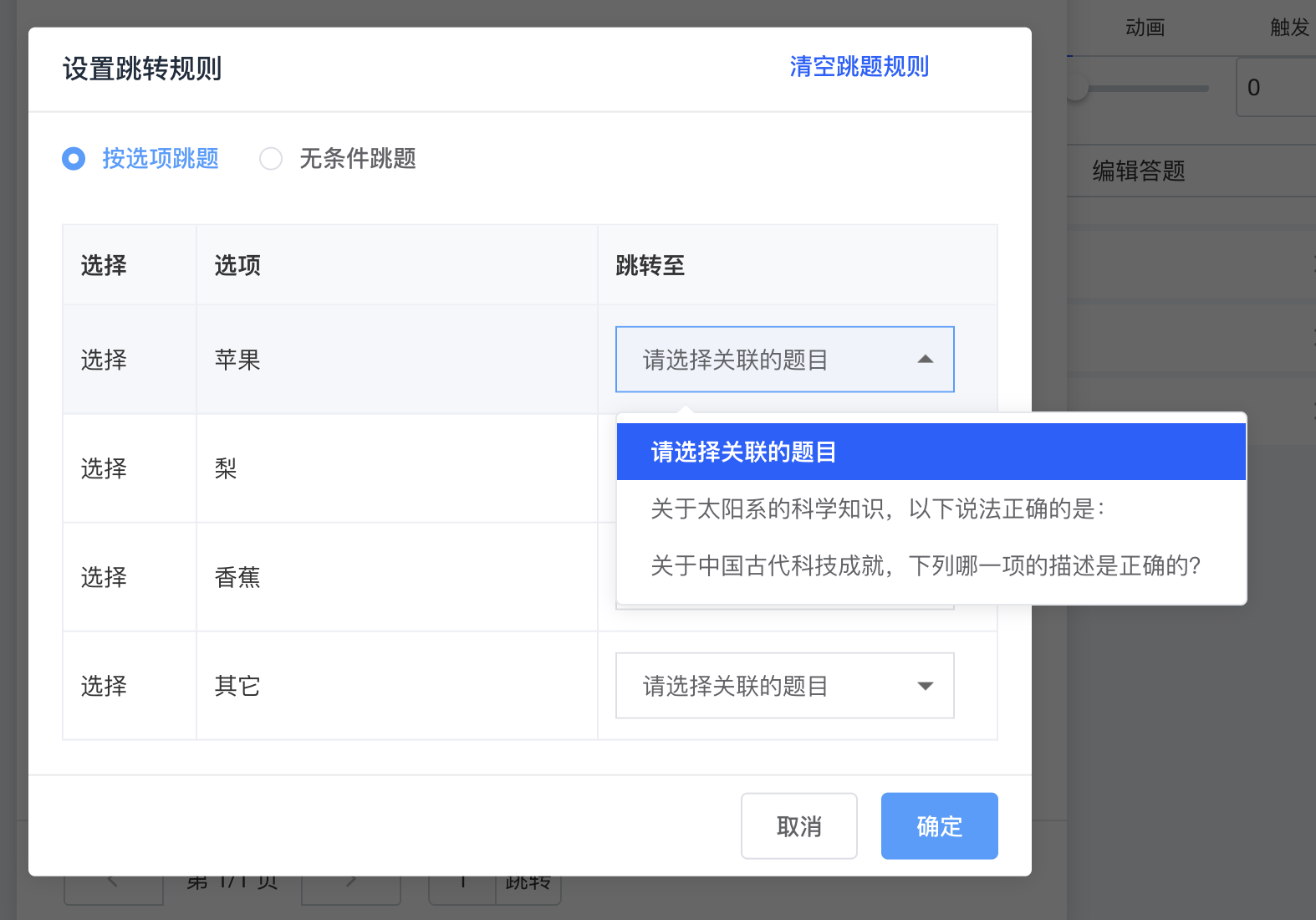Switch to the 触发 tab
The height and width of the screenshot is (920, 1316).
(x=1288, y=28)
